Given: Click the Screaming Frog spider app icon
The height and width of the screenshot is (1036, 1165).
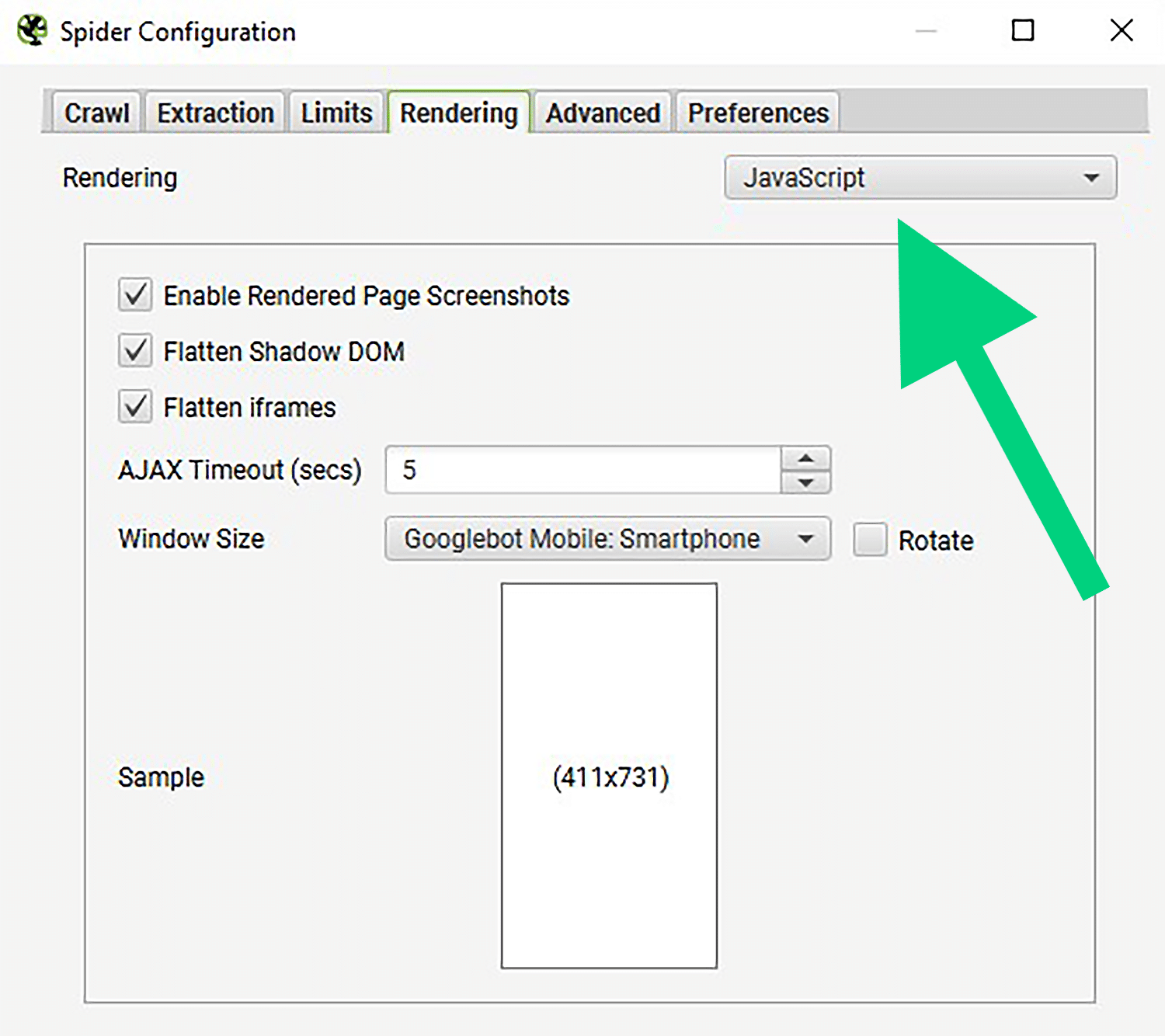Looking at the screenshot, I should 33,31.
